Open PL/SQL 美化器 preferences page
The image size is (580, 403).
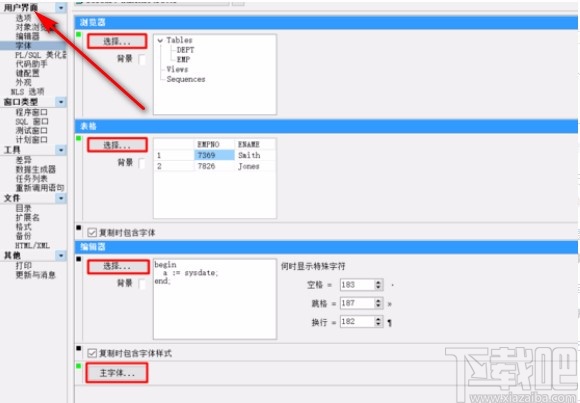click(41, 55)
